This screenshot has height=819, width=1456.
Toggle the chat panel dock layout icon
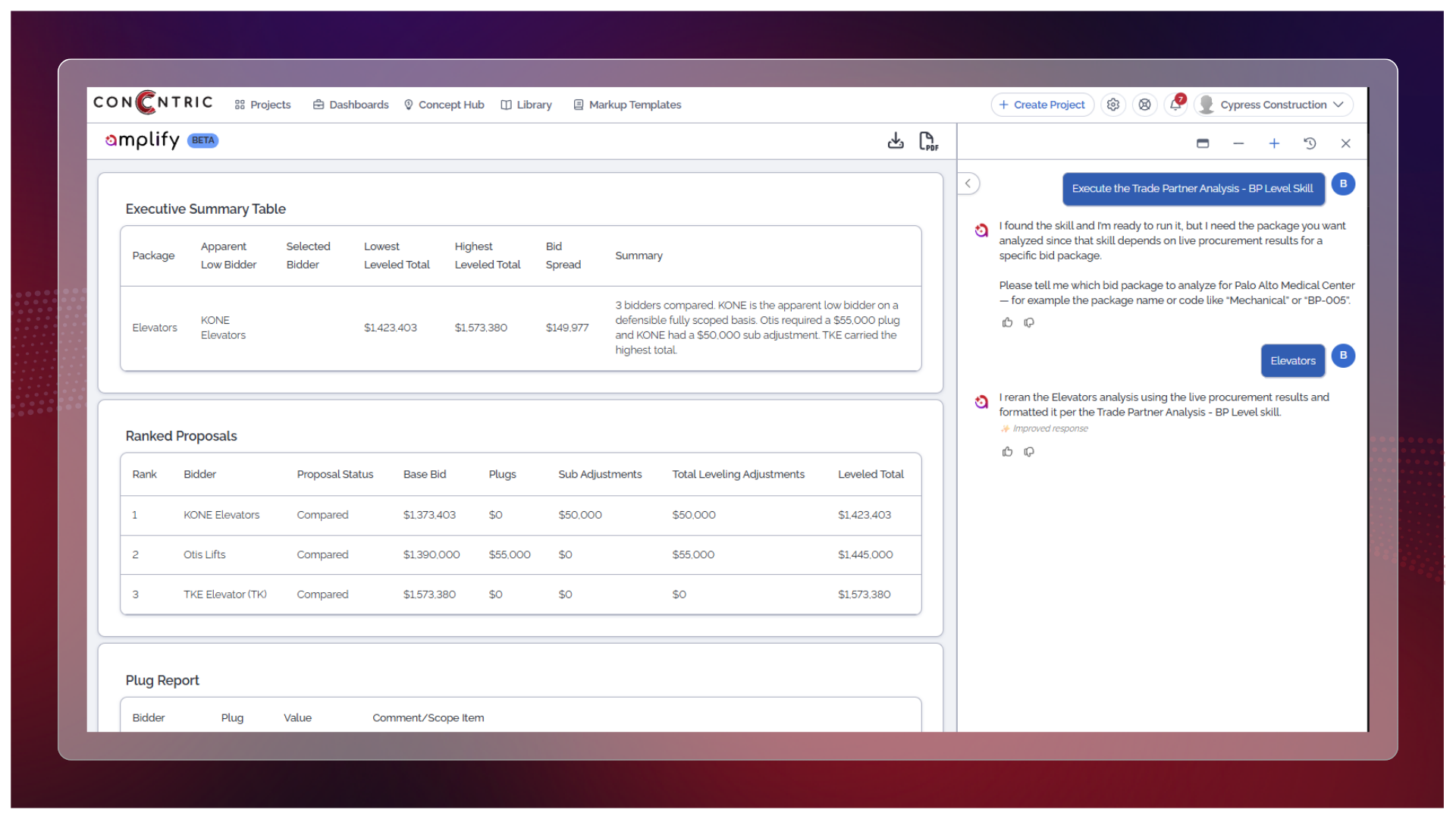click(x=1203, y=143)
